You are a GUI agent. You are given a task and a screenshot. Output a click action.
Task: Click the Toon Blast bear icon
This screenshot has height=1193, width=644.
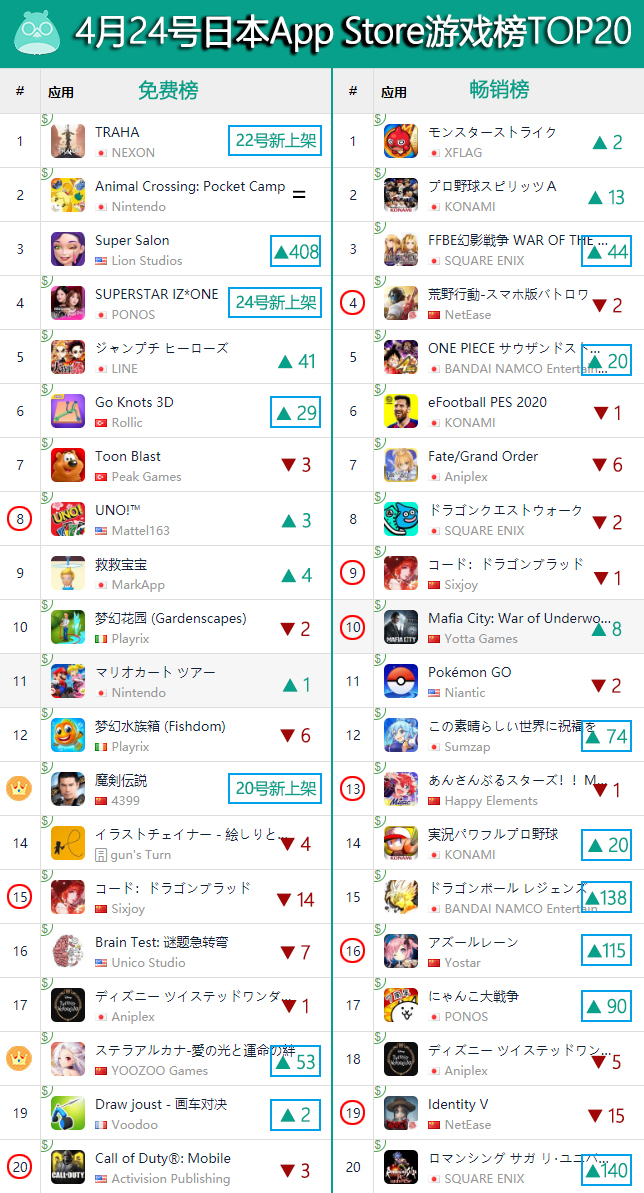pyautogui.click(x=68, y=465)
